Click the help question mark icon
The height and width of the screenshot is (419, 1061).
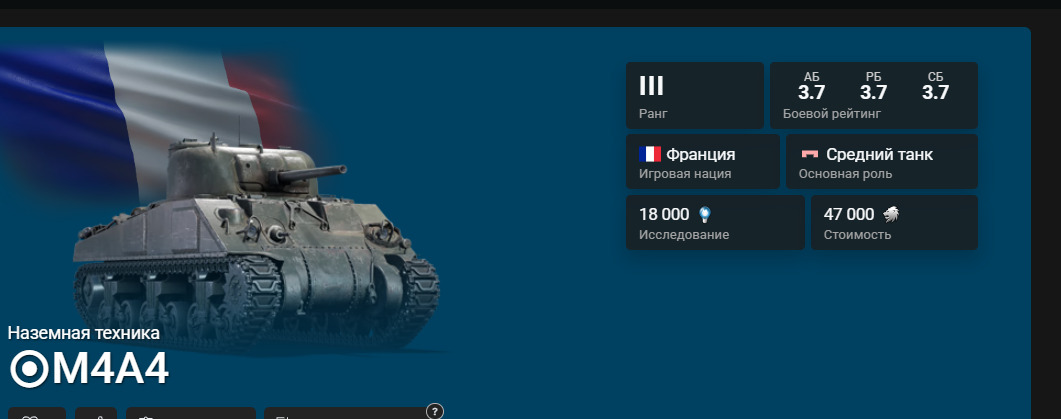[434, 411]
